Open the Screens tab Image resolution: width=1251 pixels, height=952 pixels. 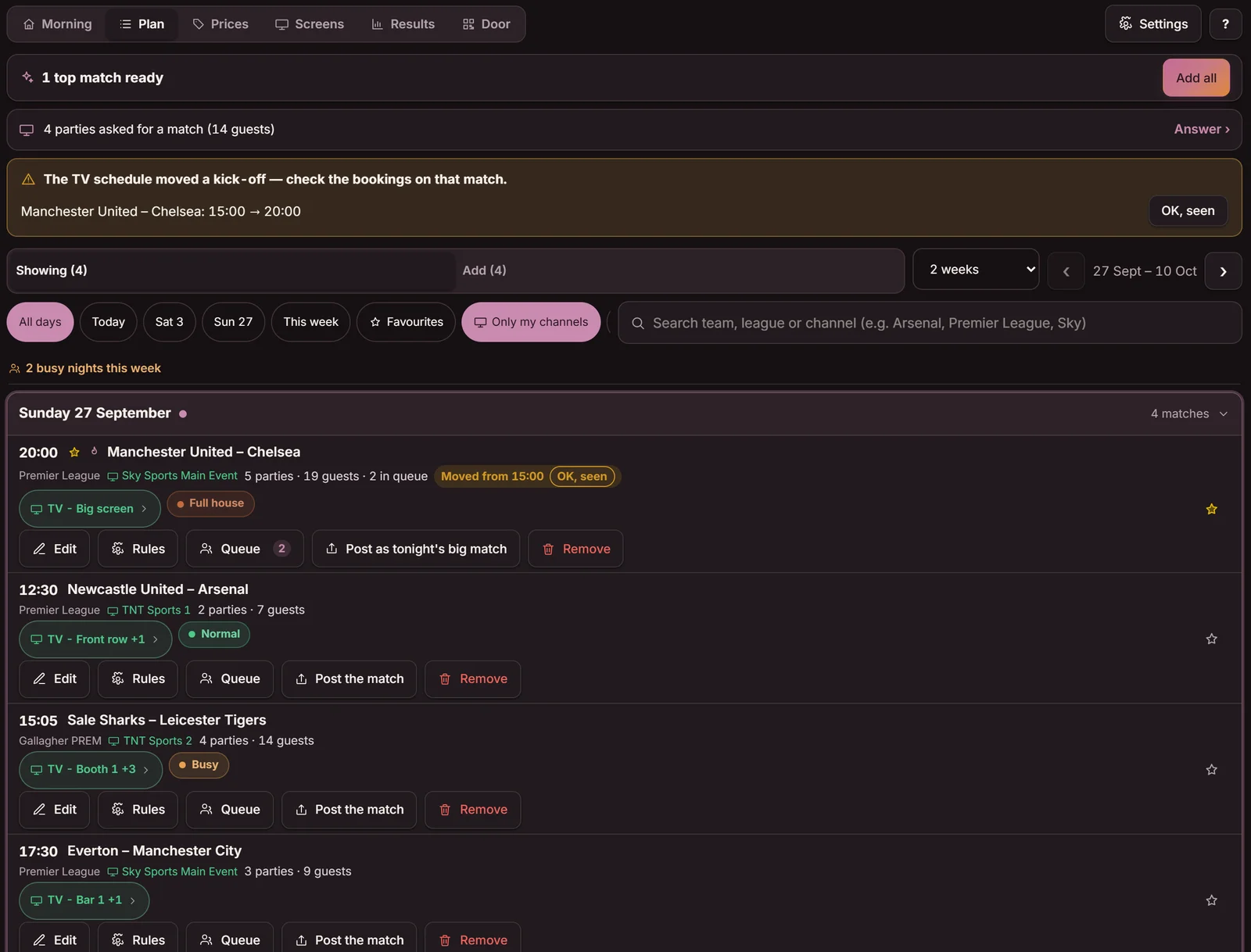310,24
